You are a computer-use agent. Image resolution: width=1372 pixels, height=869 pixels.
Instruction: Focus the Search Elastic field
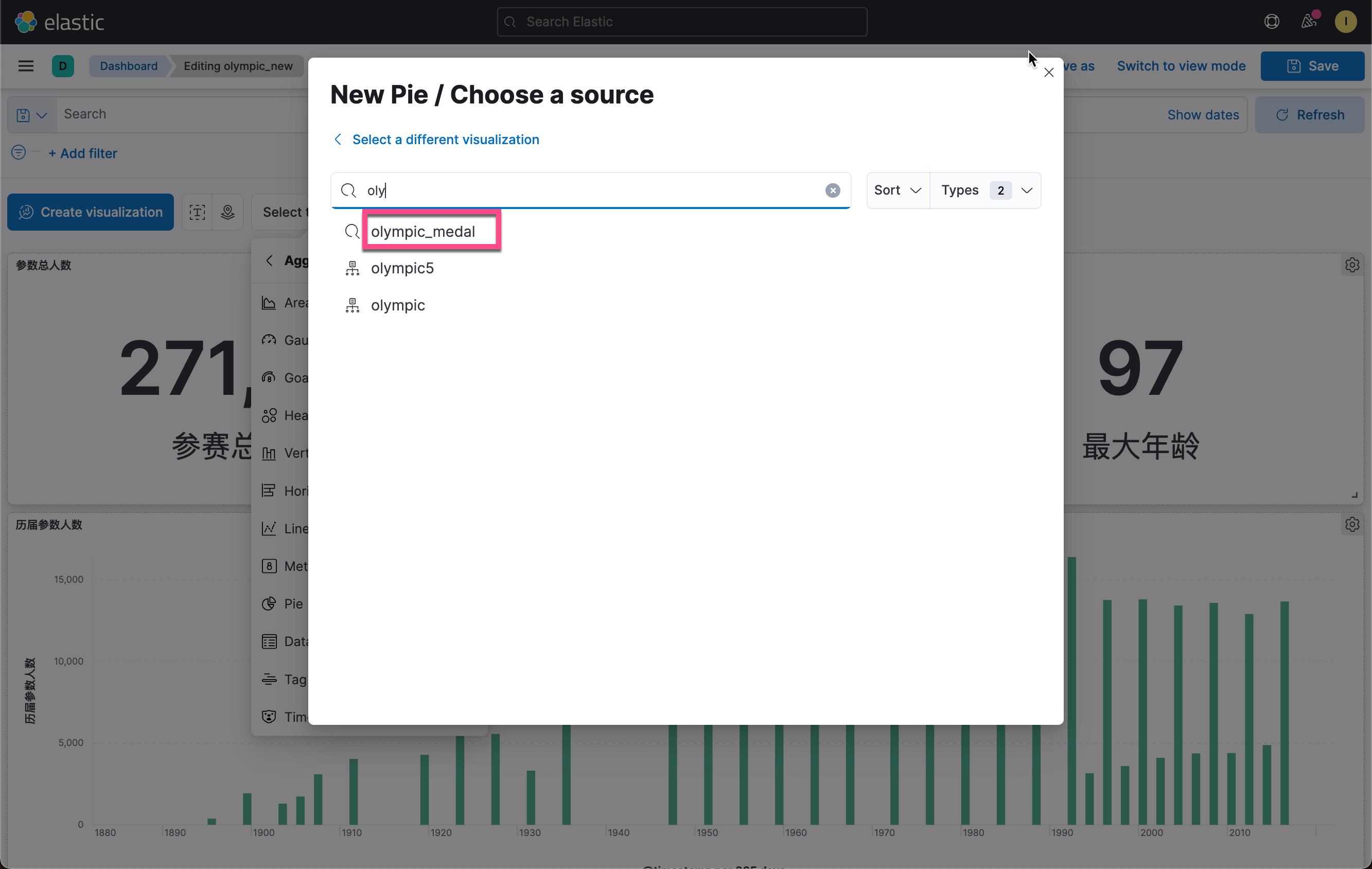click(682, 22)
